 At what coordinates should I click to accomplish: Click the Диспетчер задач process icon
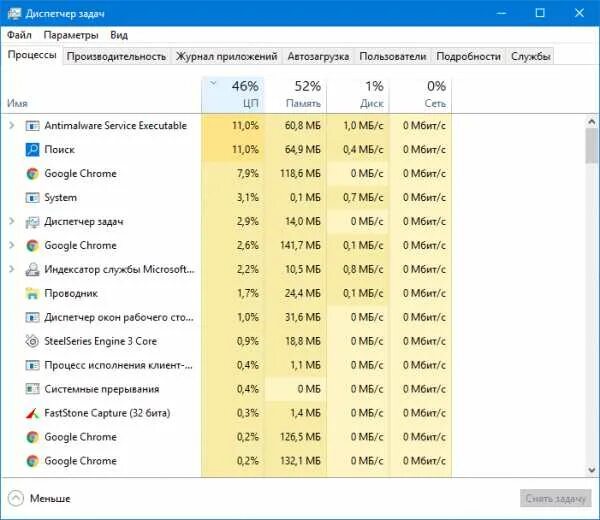point(32,222)
